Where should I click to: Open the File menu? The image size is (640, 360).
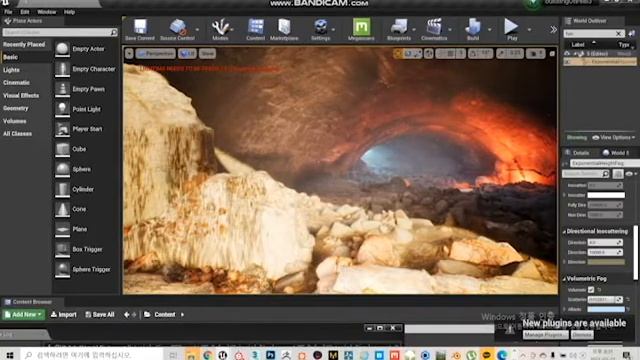click(x=8, y=12)
